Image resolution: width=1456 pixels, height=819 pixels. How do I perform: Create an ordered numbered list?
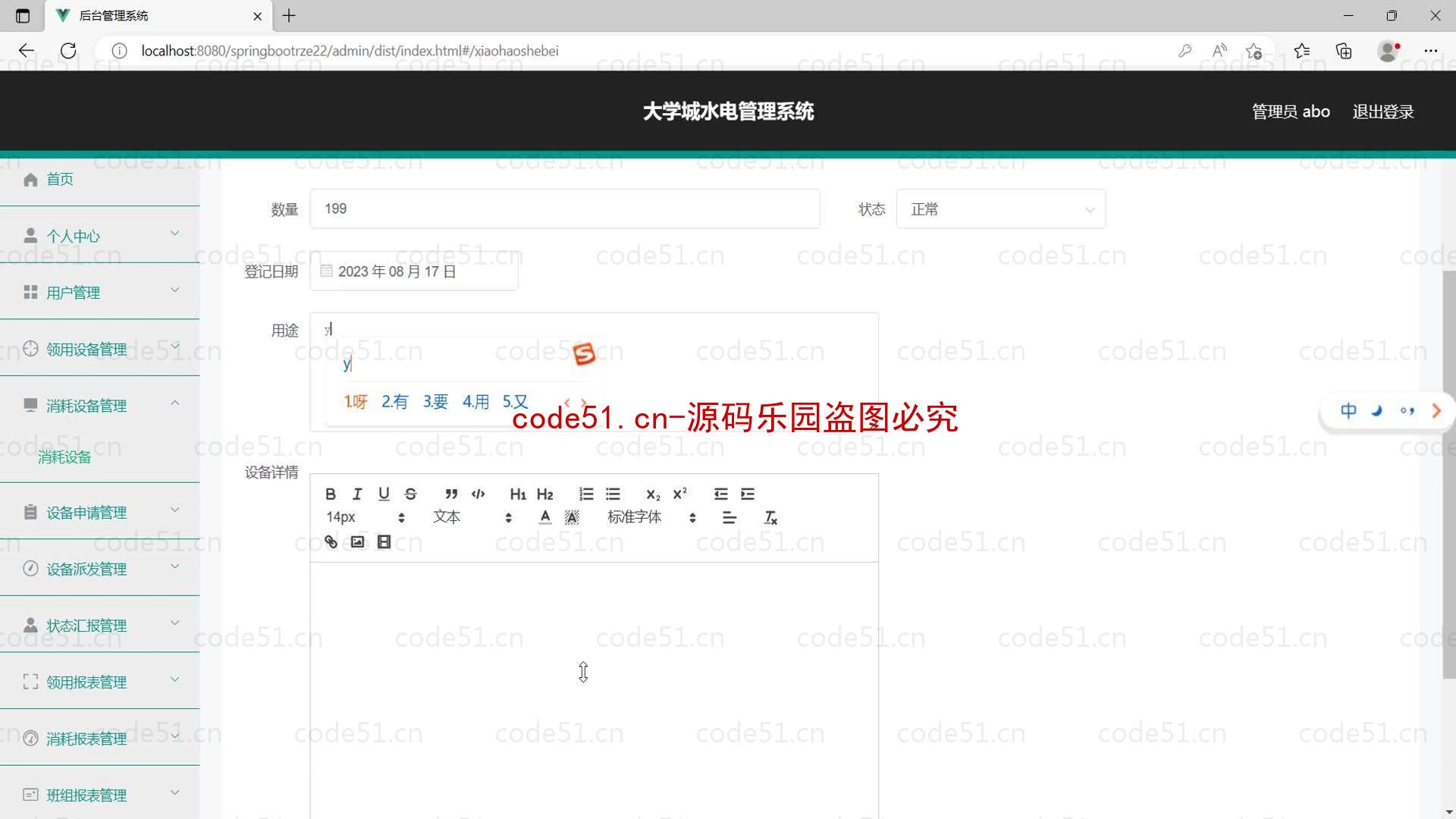click(x=586, y=494)
